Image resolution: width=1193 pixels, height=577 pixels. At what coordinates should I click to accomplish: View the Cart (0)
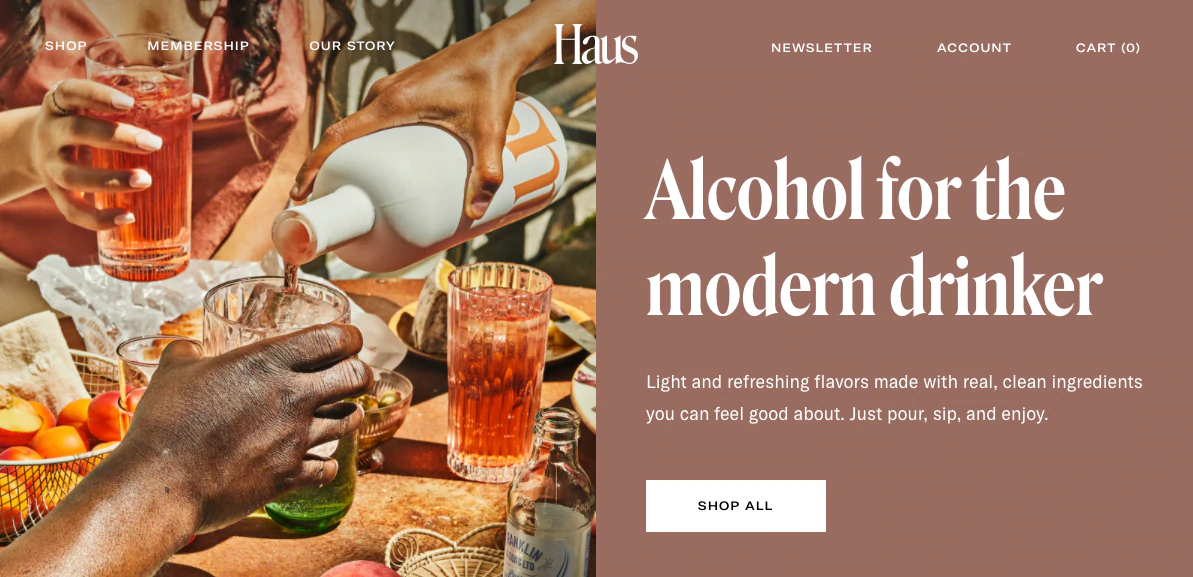[x=1108, y=48]
